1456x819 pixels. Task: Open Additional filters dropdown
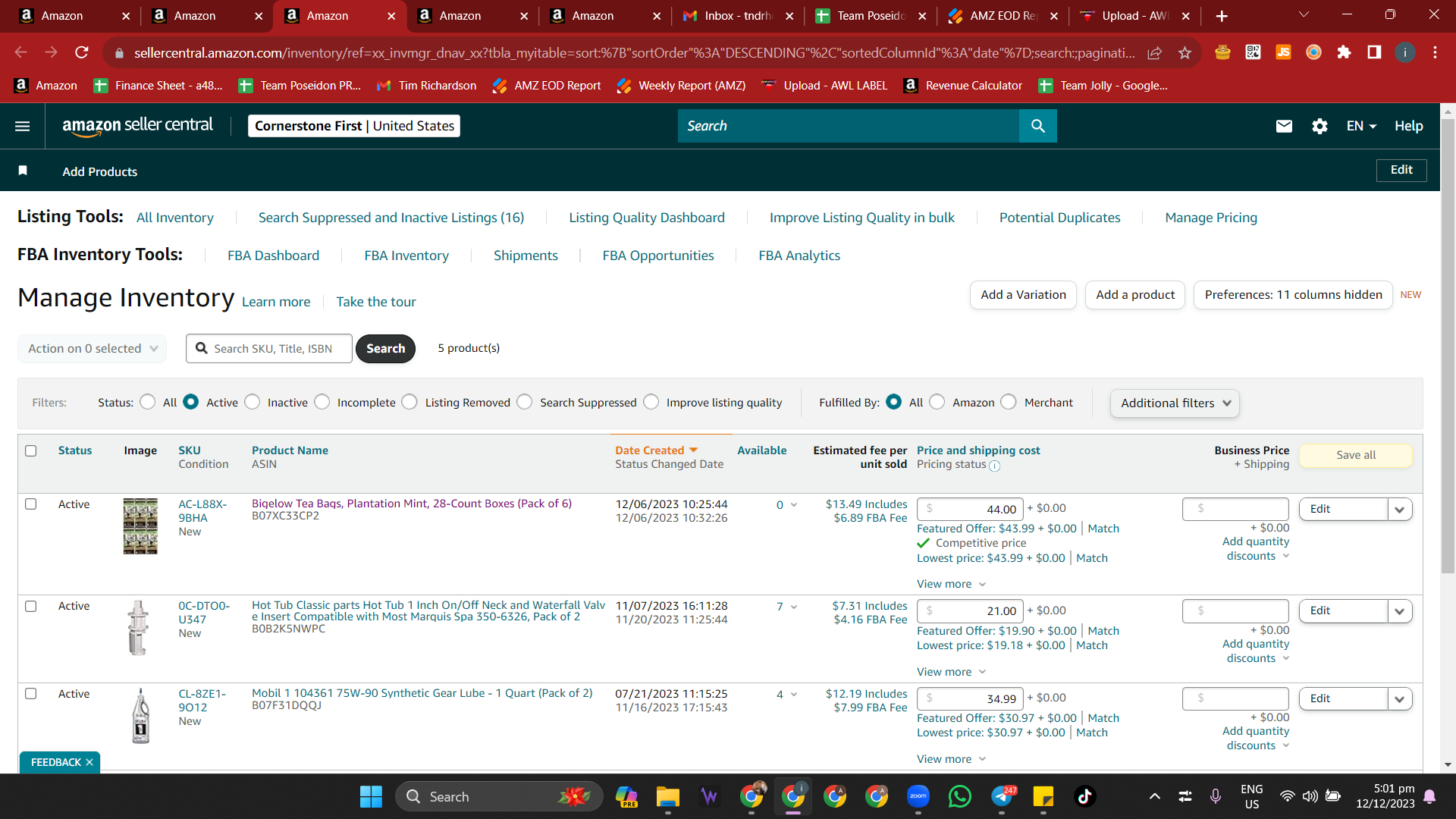pos(1175,403)
